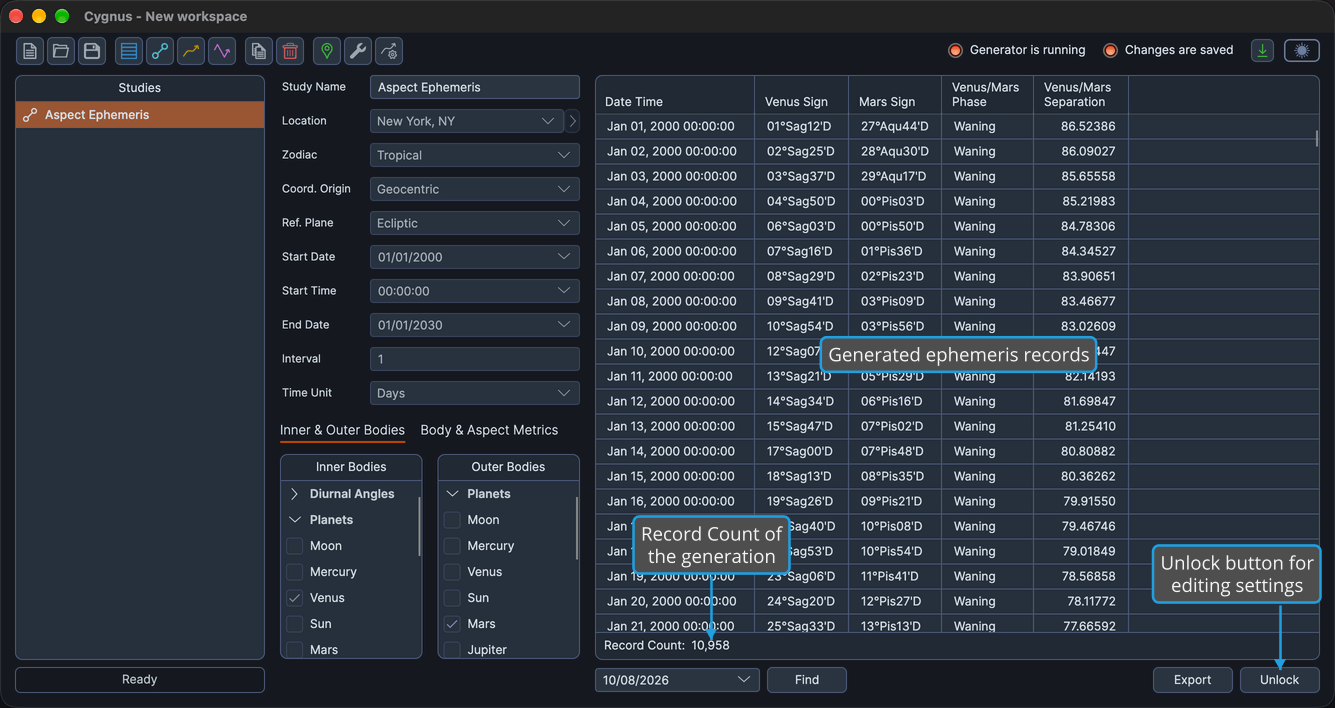
Task: Click the Inner Bodies list scrollbar
Action: click(x=419, y=527)
